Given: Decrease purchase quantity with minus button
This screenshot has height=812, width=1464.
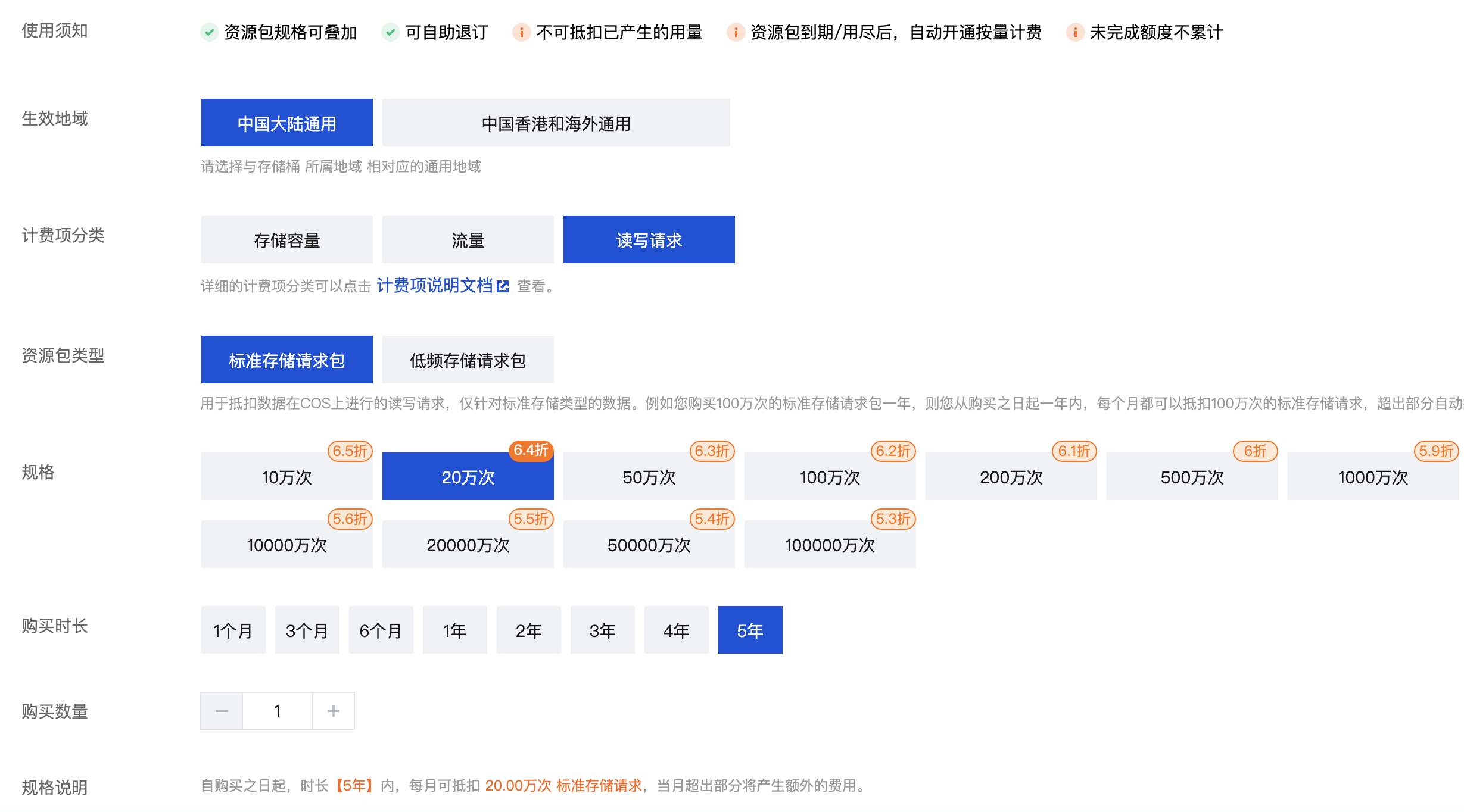Looking at the screenshot, I should click(222, 711).
